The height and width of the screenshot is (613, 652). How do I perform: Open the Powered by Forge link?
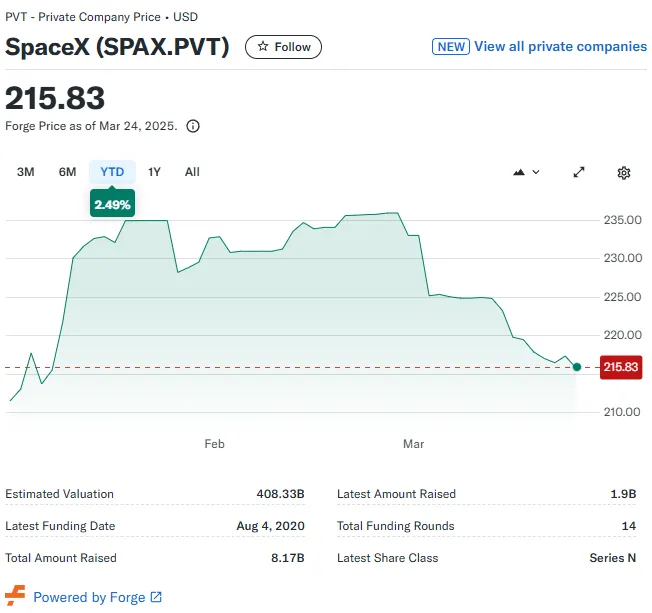pos(89,597)
